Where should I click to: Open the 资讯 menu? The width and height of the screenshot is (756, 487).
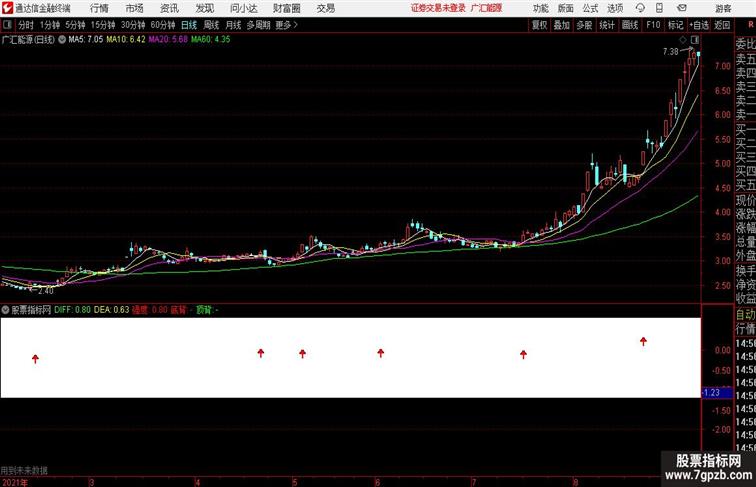[x=169, y=8]
